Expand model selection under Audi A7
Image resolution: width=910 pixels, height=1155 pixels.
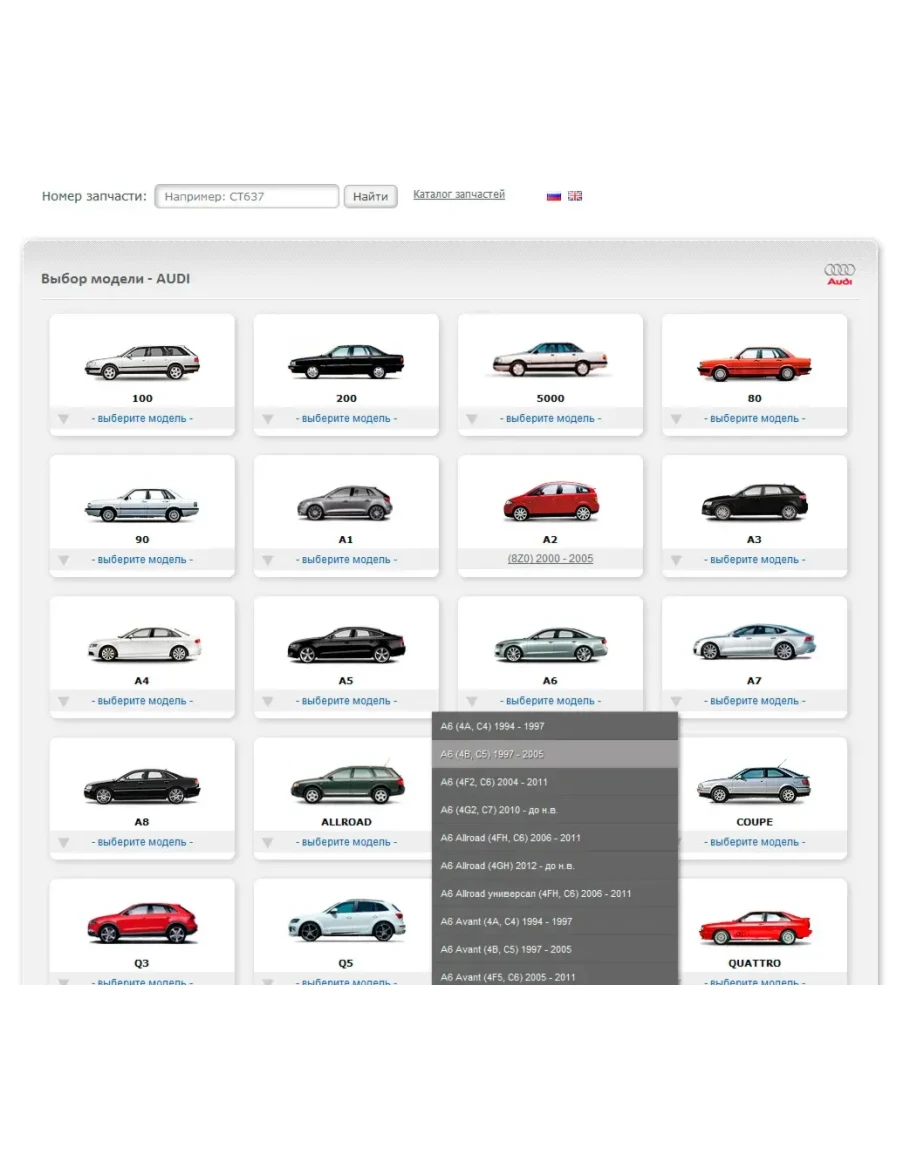(676, 701)
